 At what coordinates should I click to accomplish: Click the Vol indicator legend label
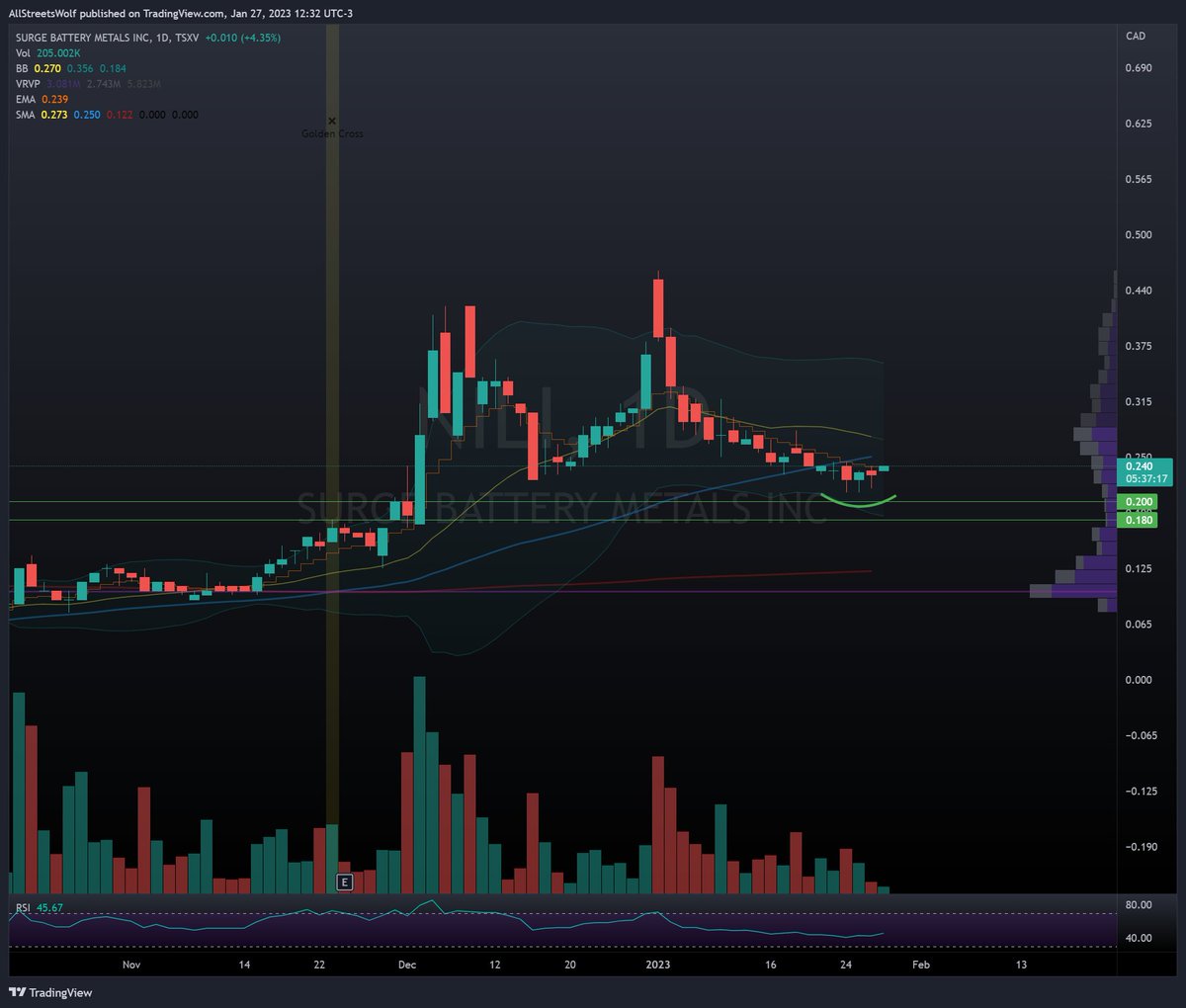point(24,53)
